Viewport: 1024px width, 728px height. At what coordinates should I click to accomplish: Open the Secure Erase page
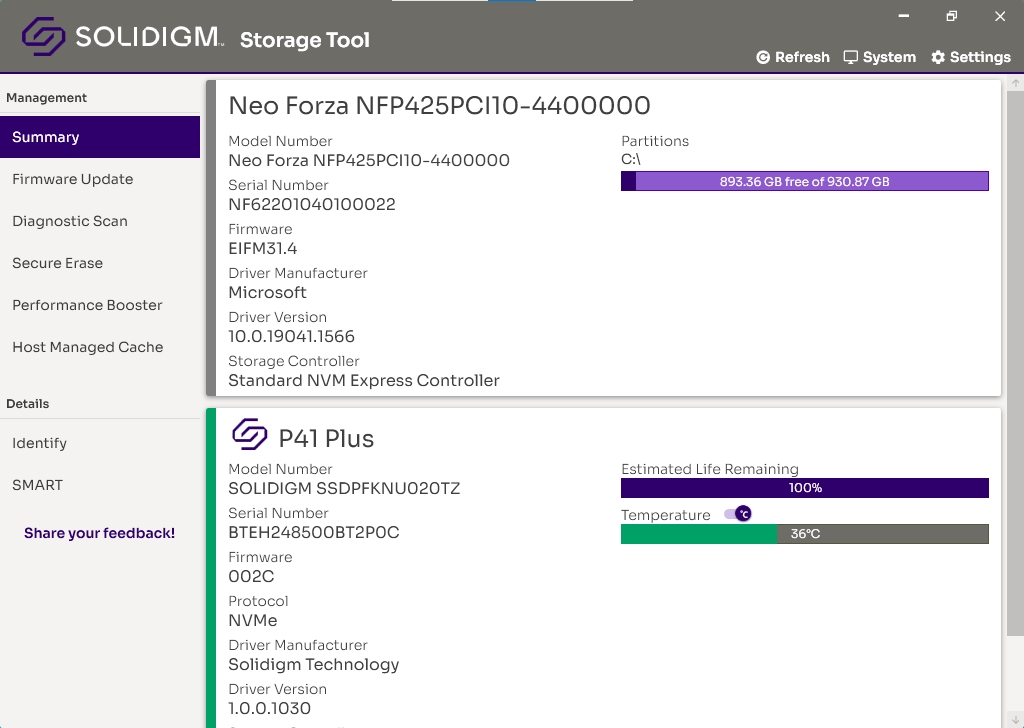100,263
